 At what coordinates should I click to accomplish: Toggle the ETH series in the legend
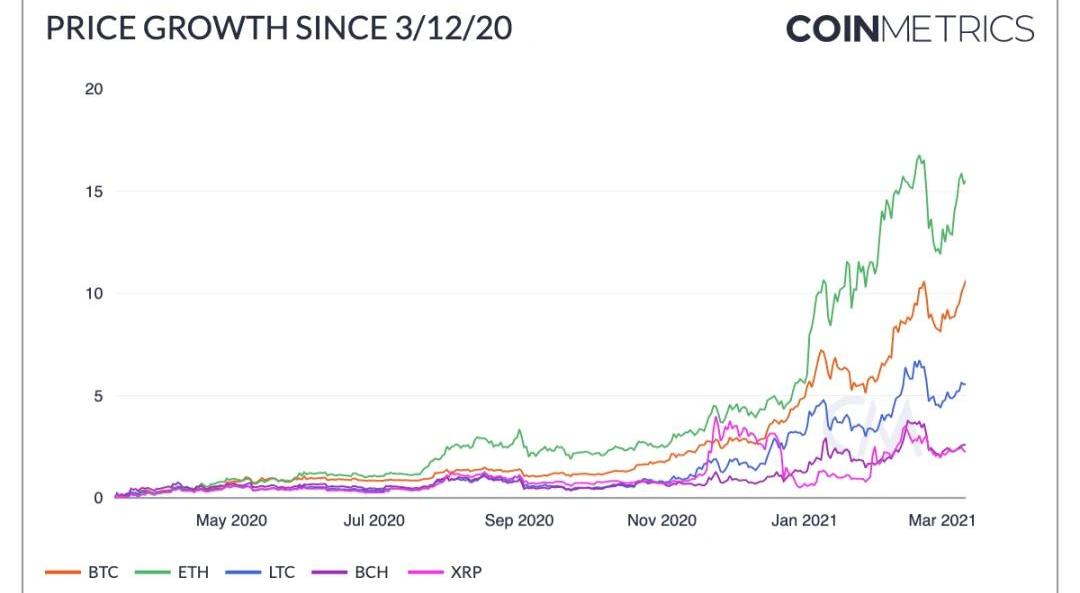179,573
